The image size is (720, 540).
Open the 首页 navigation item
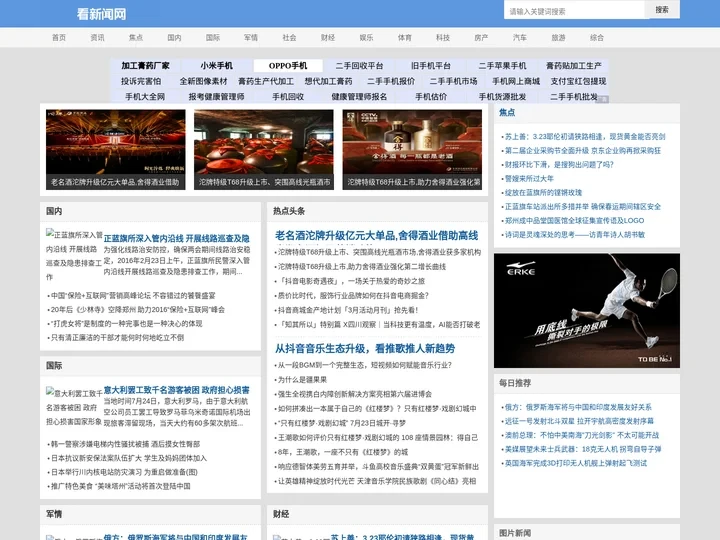[59, 38]
